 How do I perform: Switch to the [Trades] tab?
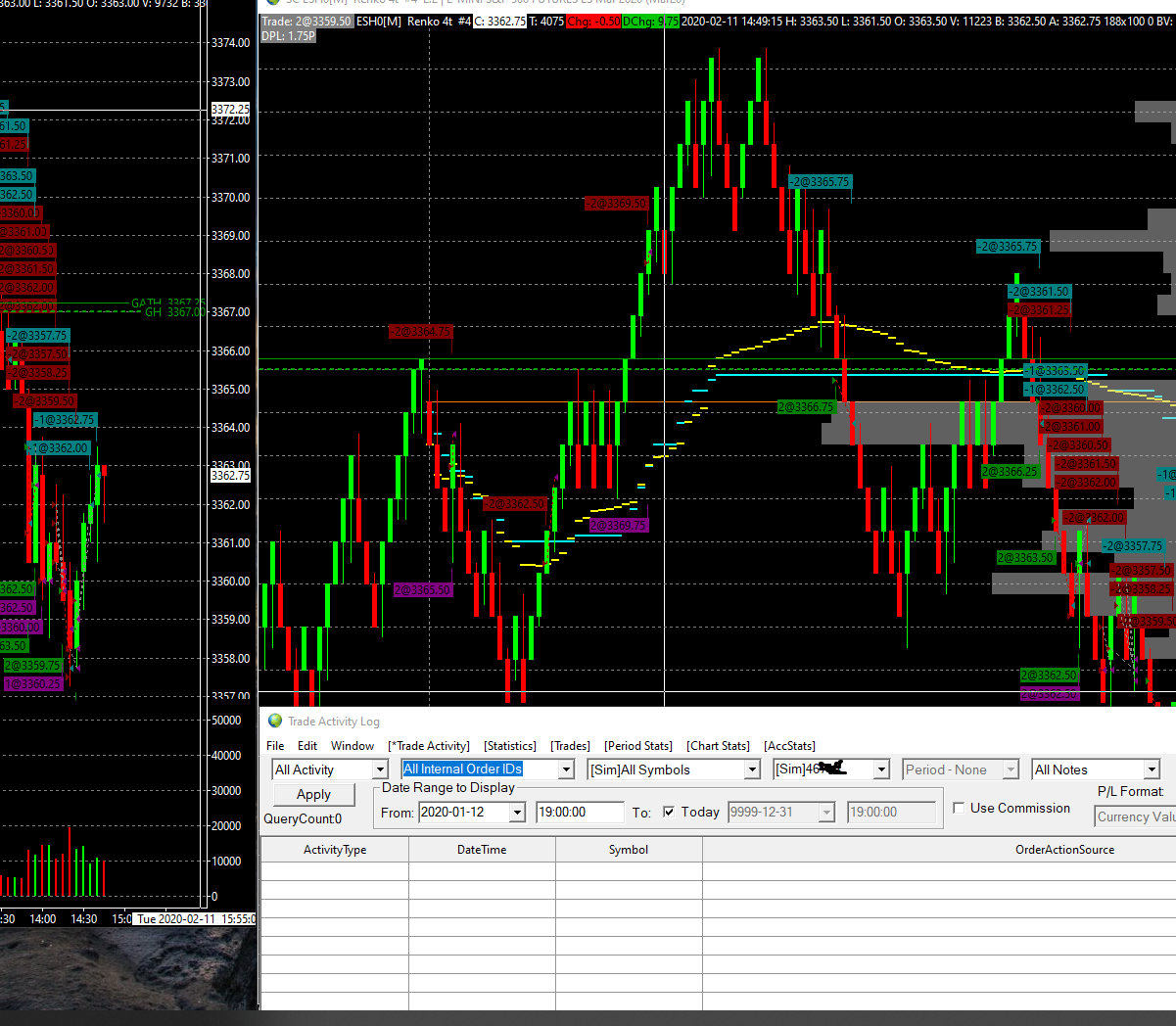tap(570, 746)
